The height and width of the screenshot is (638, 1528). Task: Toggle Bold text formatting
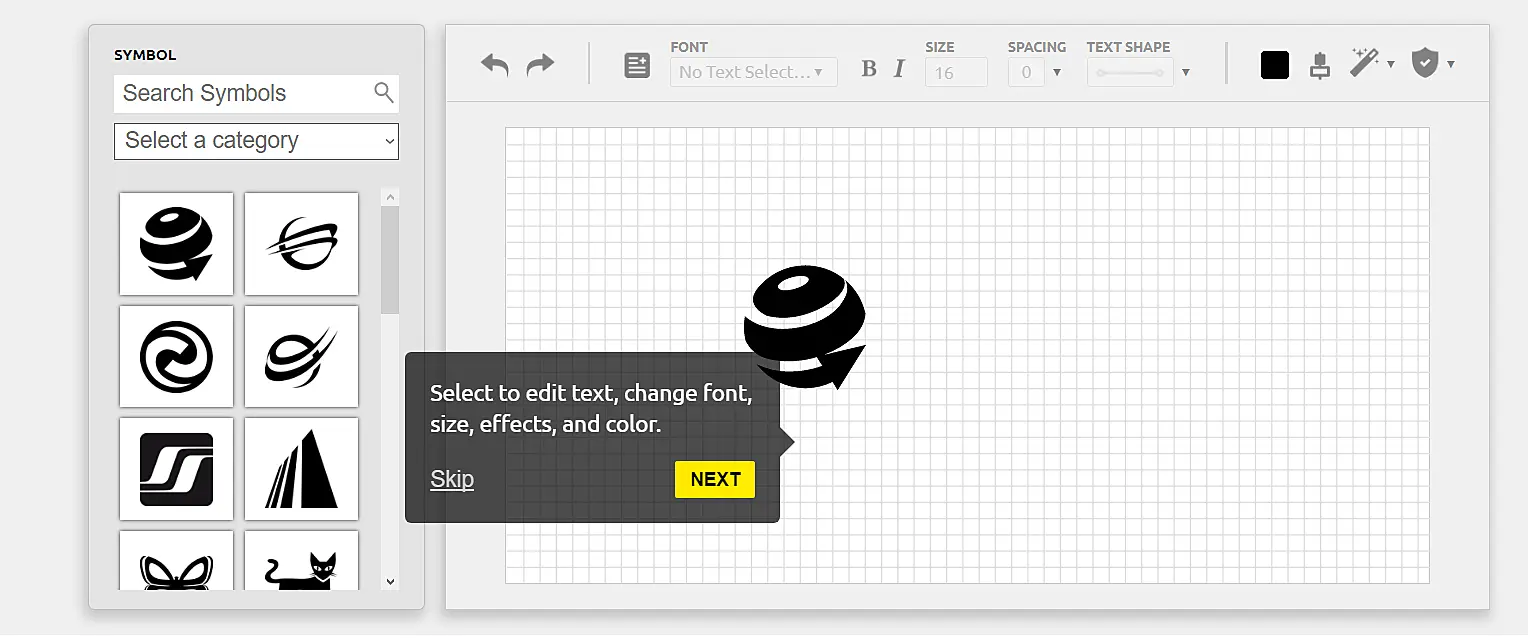[869, 69]
